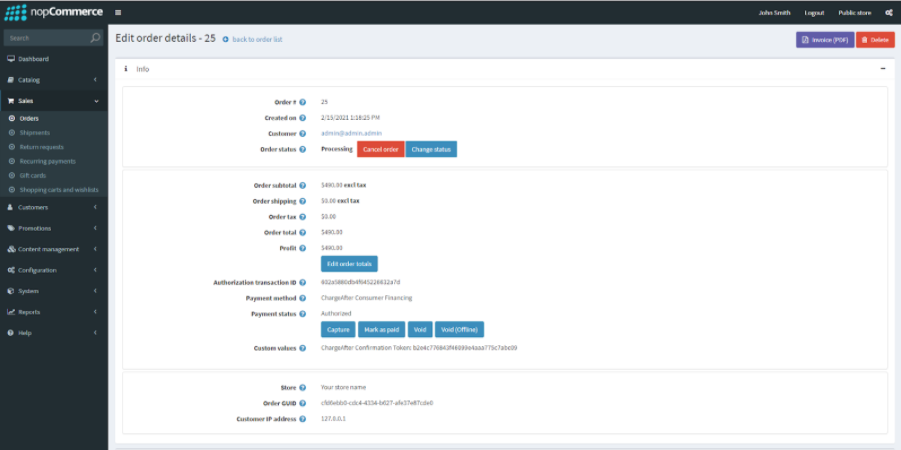
Task: Collapse the Sales sidebar menu
Action: (53, 101)
